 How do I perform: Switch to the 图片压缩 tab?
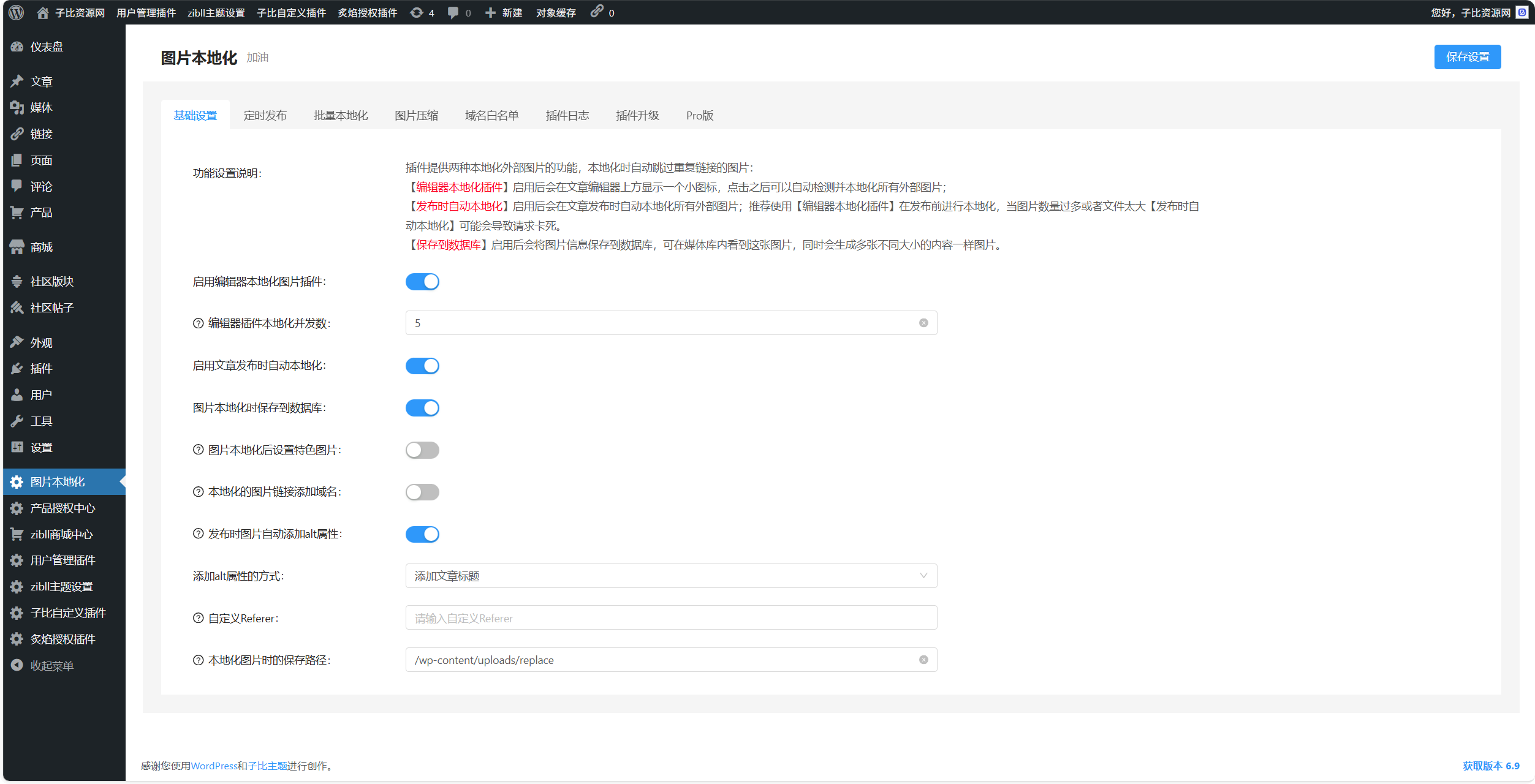click(416, 116)
